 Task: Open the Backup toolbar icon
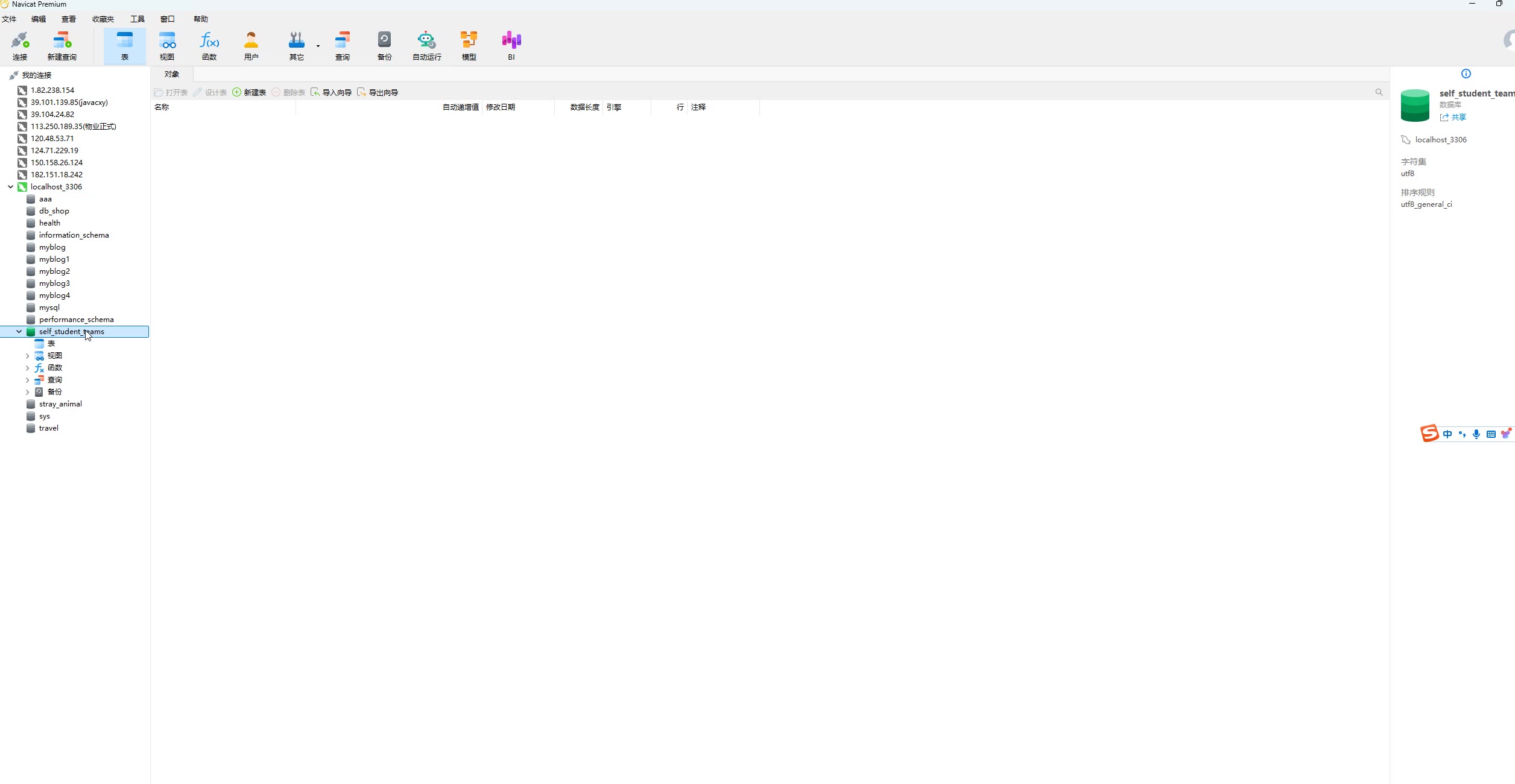pyautogui.click(x=384, y=46)
